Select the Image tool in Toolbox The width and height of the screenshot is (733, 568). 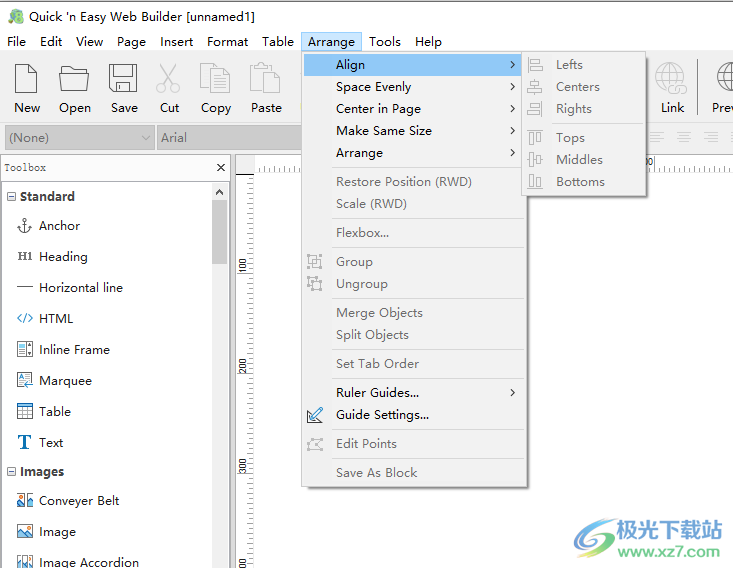(46, 532)
